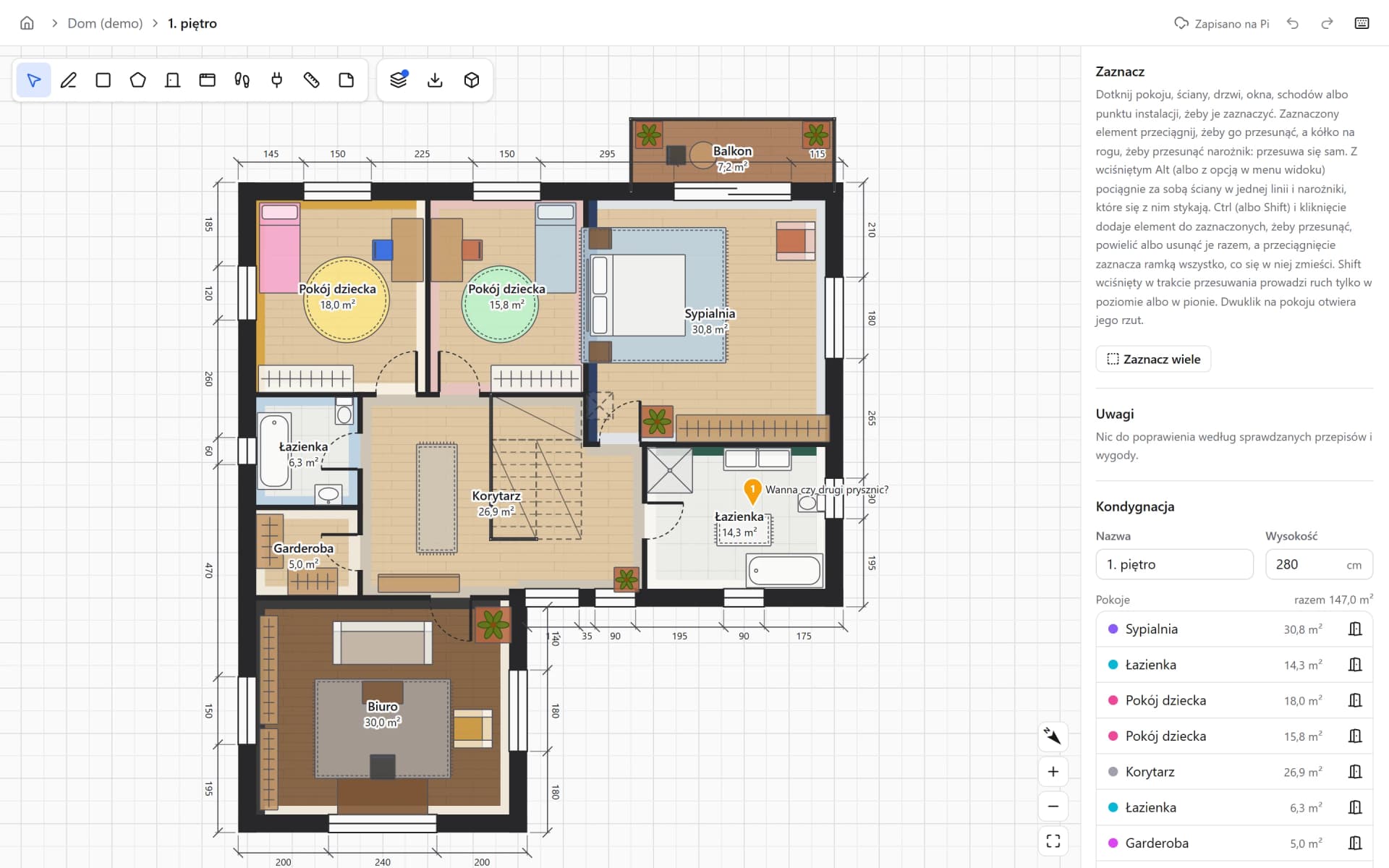Fit plan to screen with fullscreen icon
This screenshot has width=1389, height=868.
(x=1053, y=841)
